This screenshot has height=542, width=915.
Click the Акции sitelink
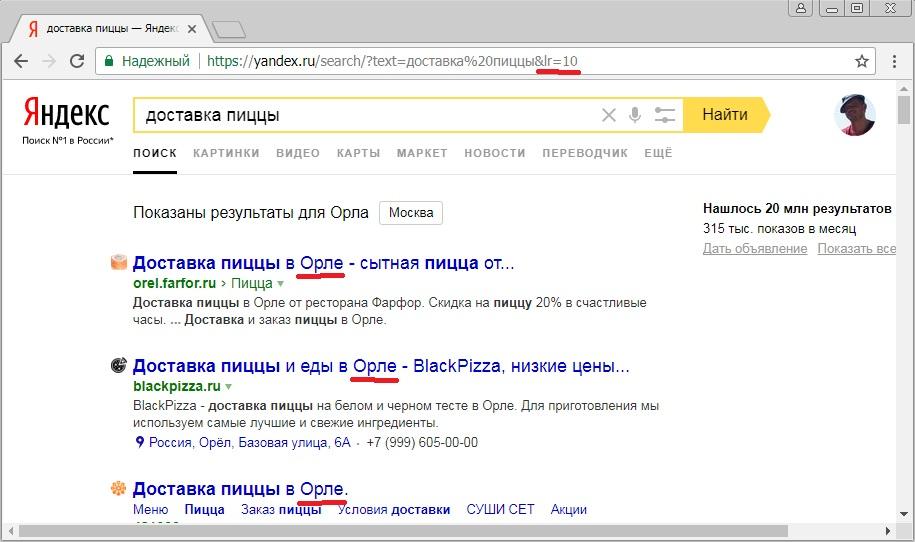(569, 509)
